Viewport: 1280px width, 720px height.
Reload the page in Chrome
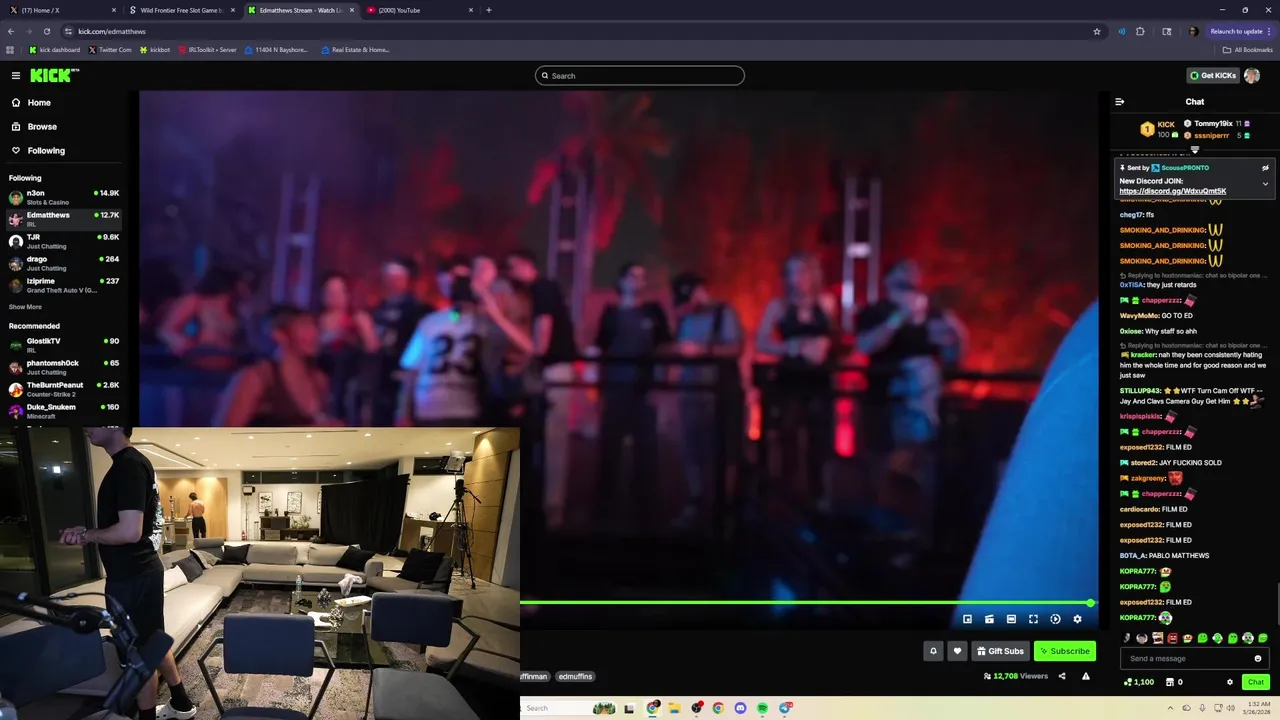[46, 31]
